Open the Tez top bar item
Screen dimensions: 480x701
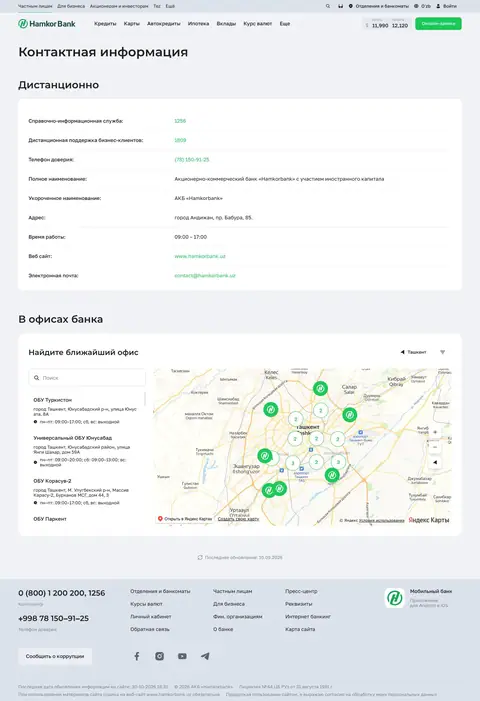pyautogui.click(x=157, y=6)
